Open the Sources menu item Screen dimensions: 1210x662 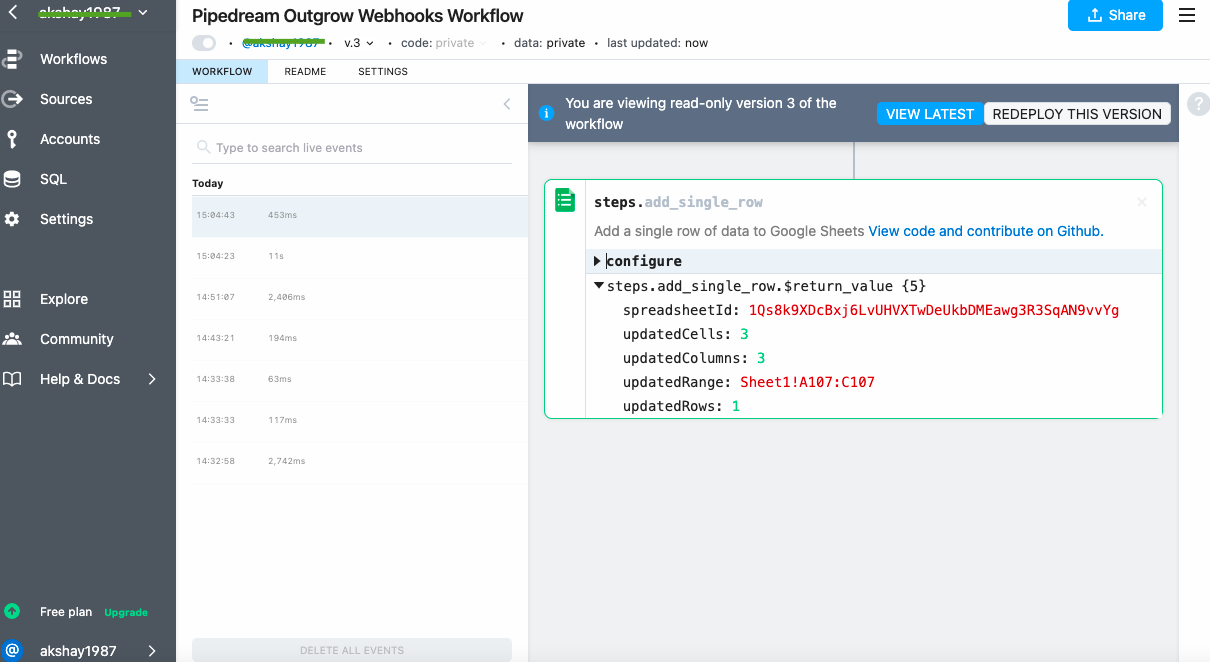tap(66, 99)
